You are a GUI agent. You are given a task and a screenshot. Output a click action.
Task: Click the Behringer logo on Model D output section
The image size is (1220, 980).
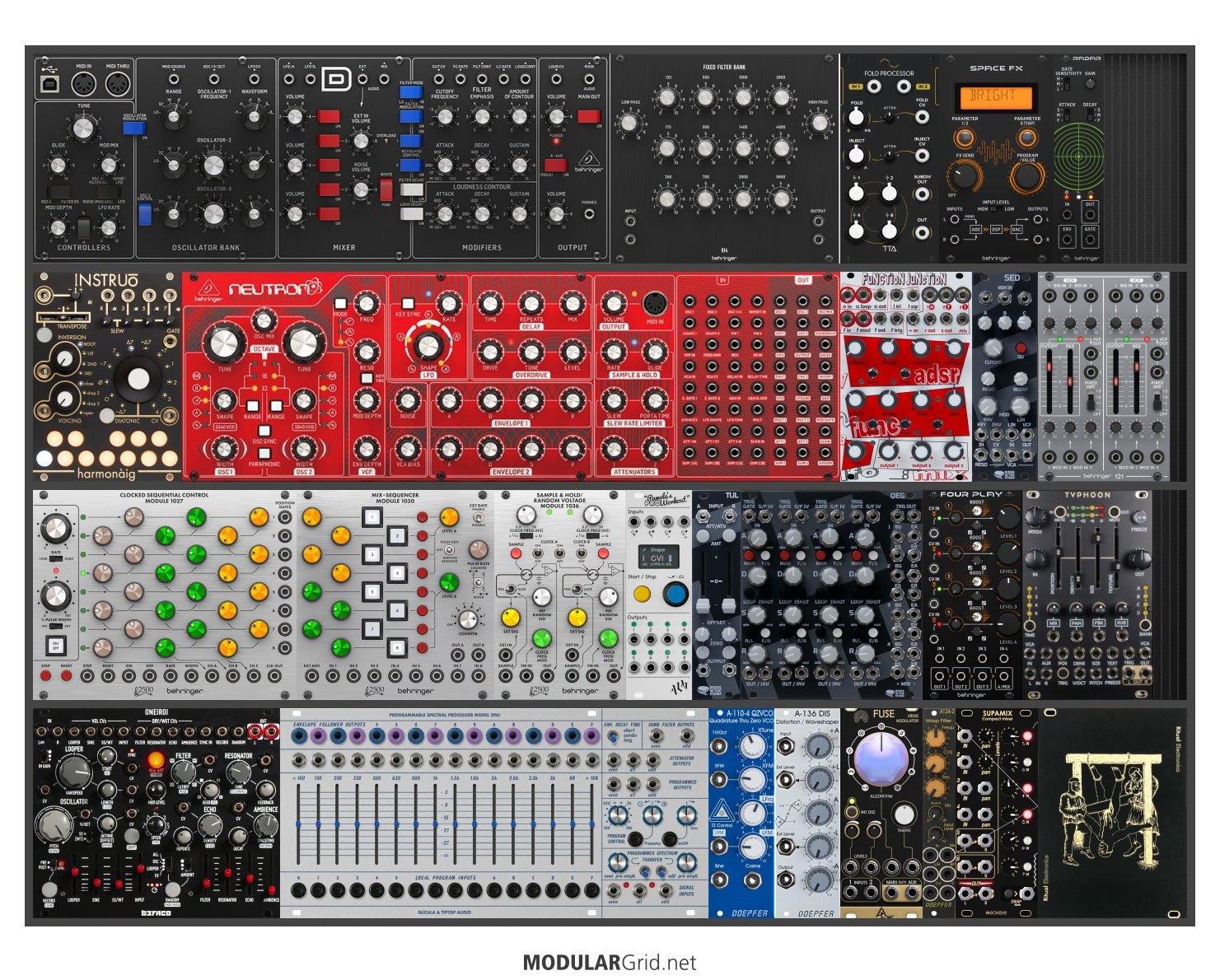pyautogui.click(x=588, y=161)
